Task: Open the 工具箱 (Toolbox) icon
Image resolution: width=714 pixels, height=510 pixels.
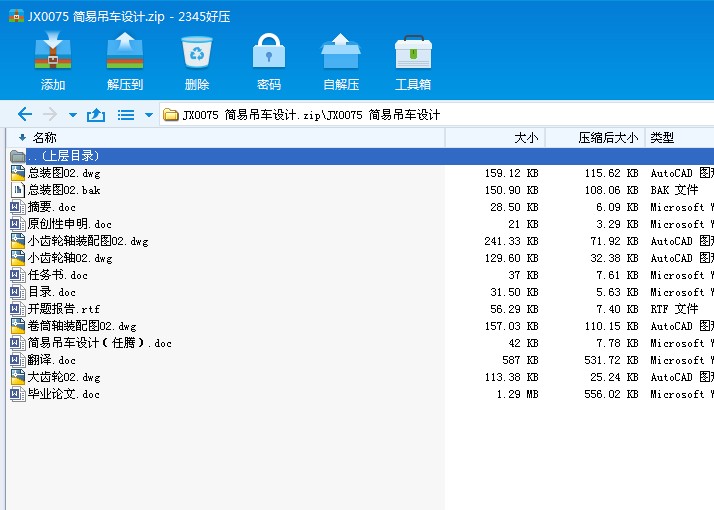Action: coord(413,52)
